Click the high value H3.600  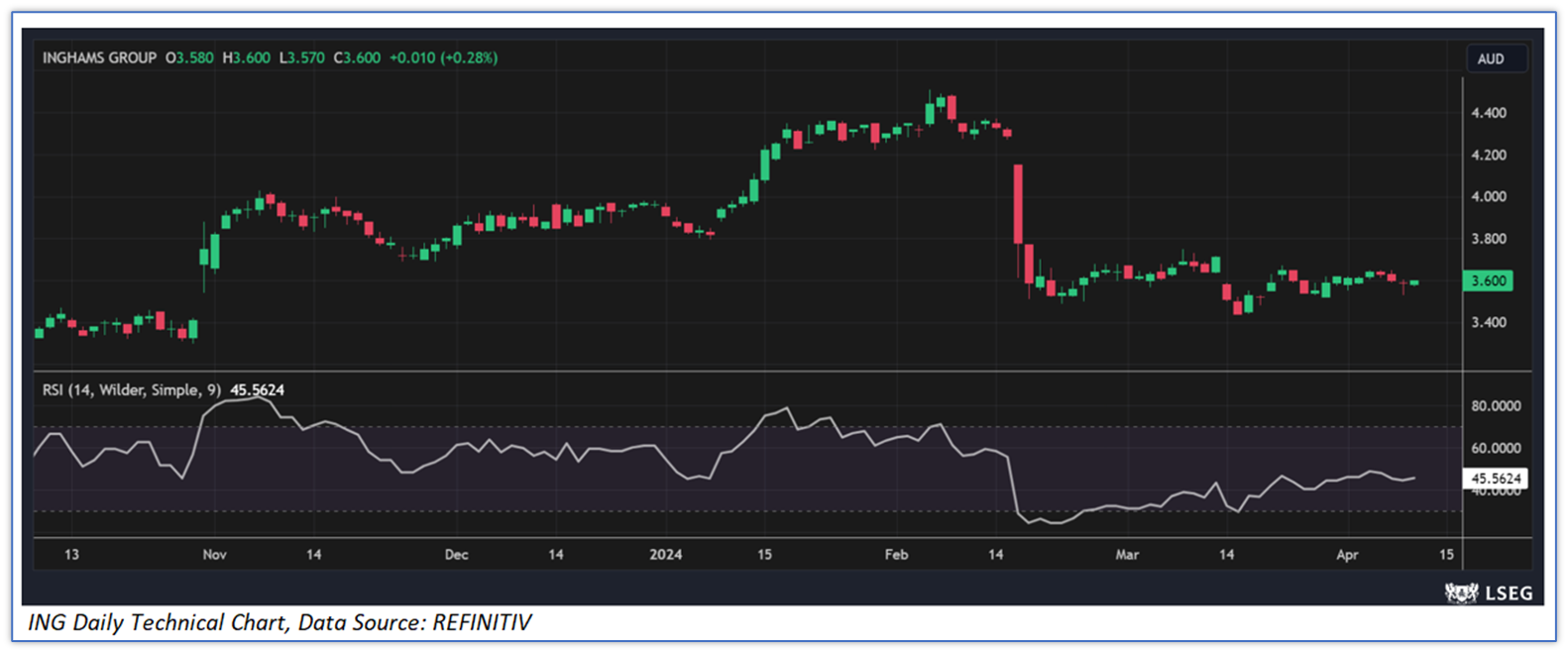(246, 57)
